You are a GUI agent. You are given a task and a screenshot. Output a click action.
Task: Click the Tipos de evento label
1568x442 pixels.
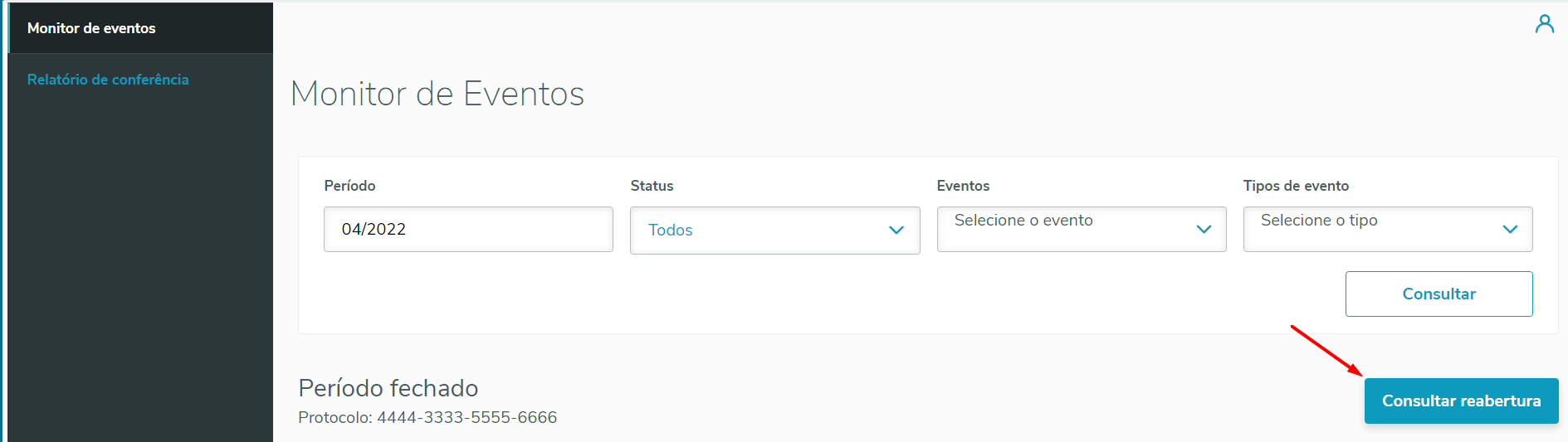1296,186
